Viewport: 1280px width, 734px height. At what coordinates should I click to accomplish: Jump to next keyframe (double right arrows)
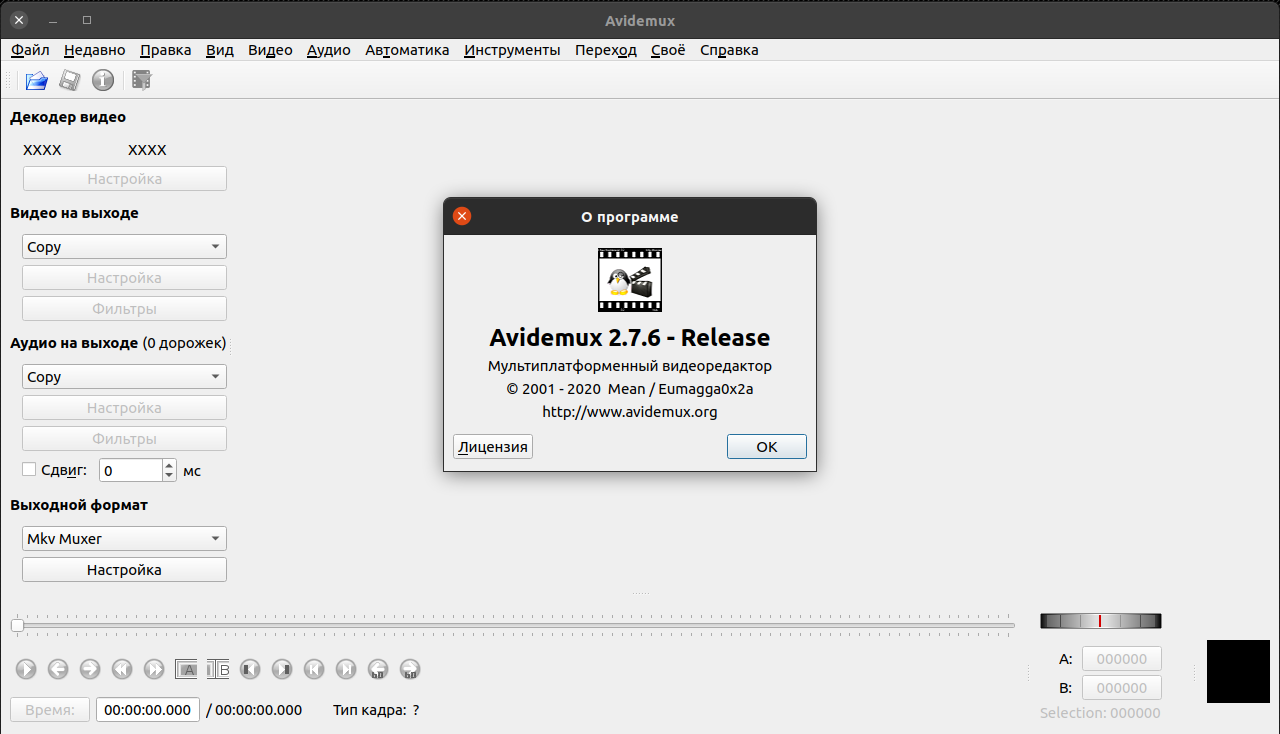[x=154, y=669]
